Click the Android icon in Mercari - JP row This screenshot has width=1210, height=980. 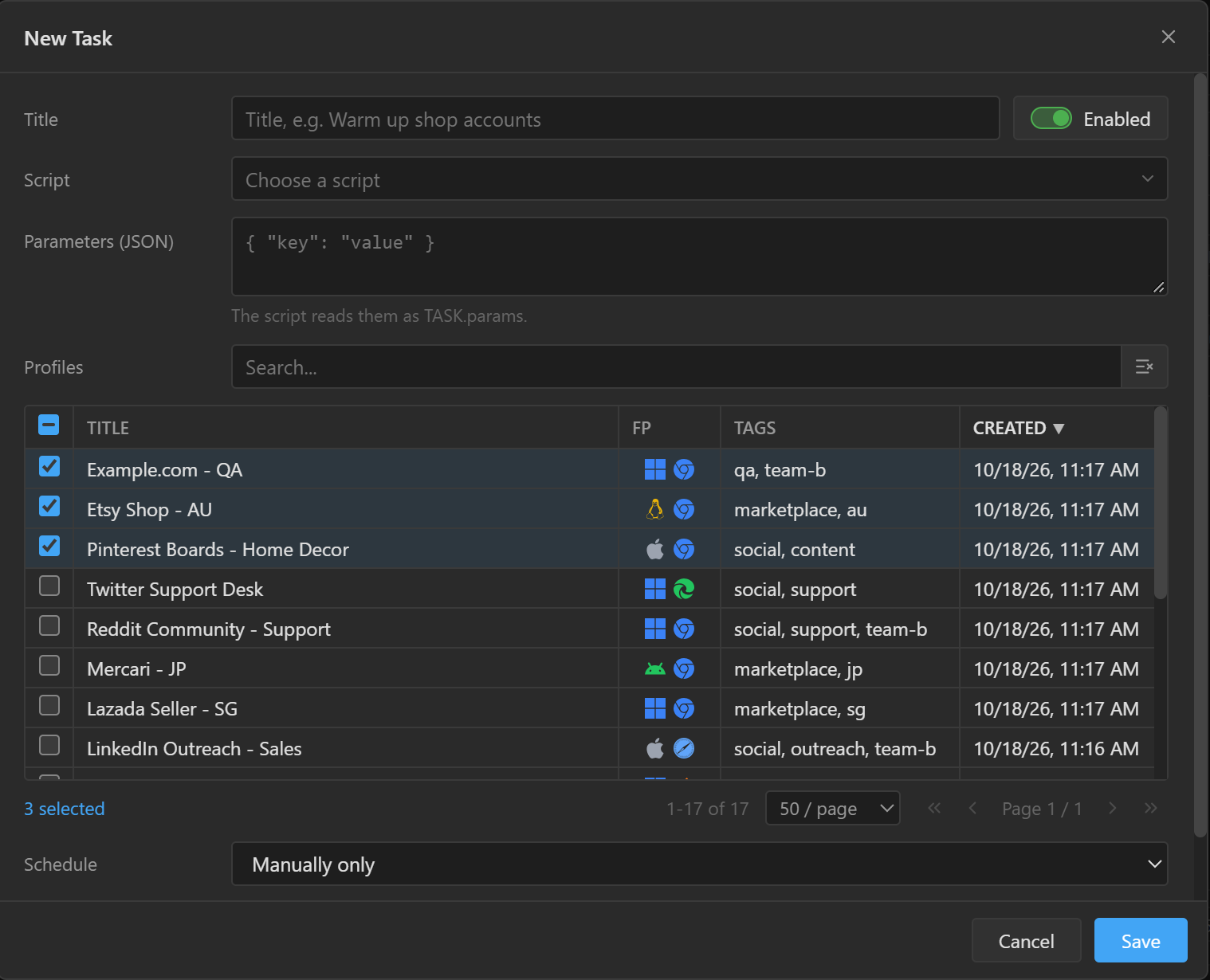655,668
